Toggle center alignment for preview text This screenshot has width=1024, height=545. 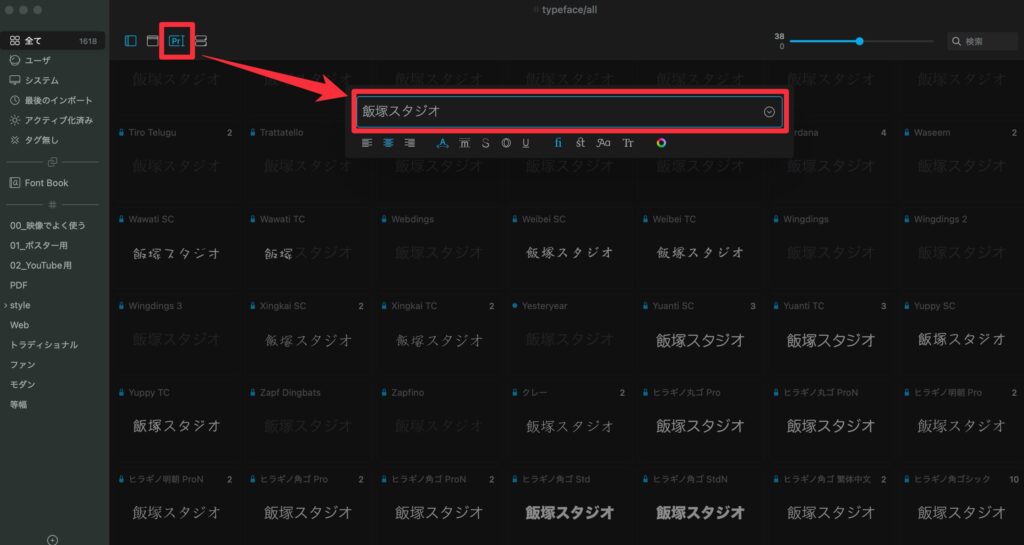tap(388, 143)
